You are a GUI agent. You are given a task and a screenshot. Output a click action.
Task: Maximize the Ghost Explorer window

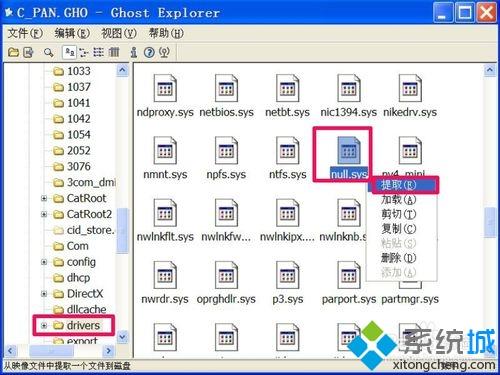(x=465, y=13)
